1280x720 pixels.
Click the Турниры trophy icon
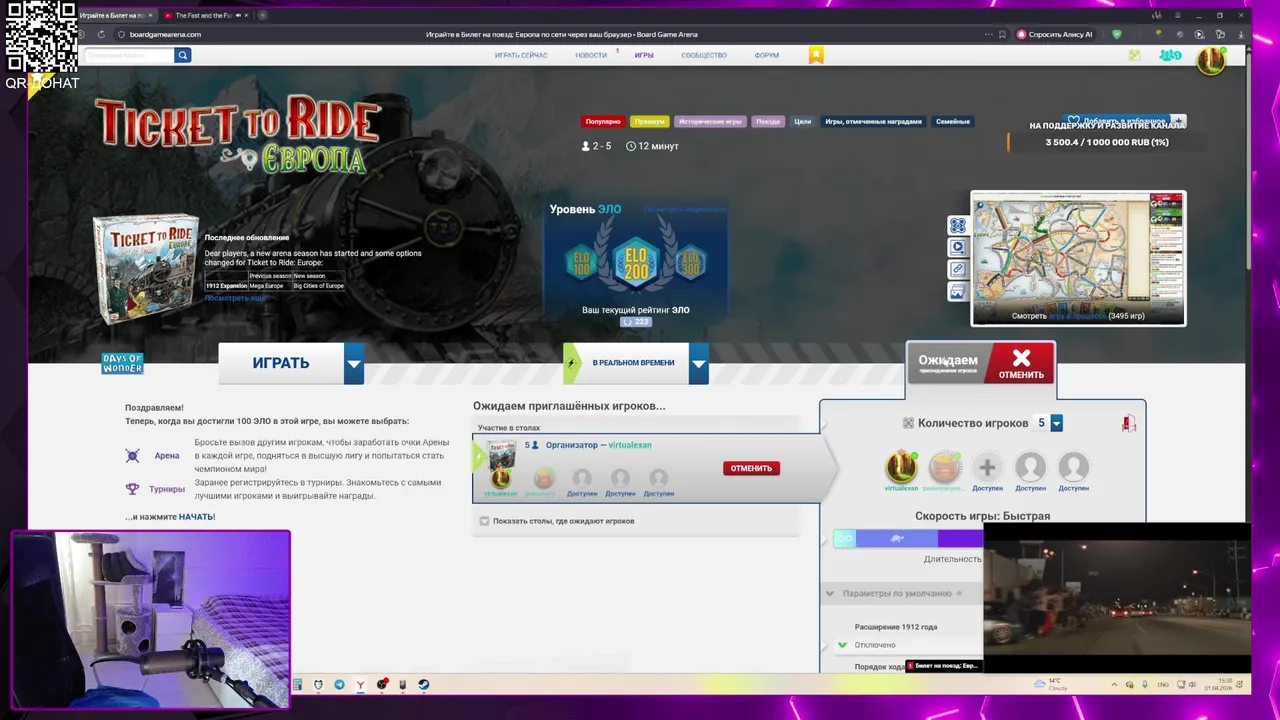pos(132,489)
